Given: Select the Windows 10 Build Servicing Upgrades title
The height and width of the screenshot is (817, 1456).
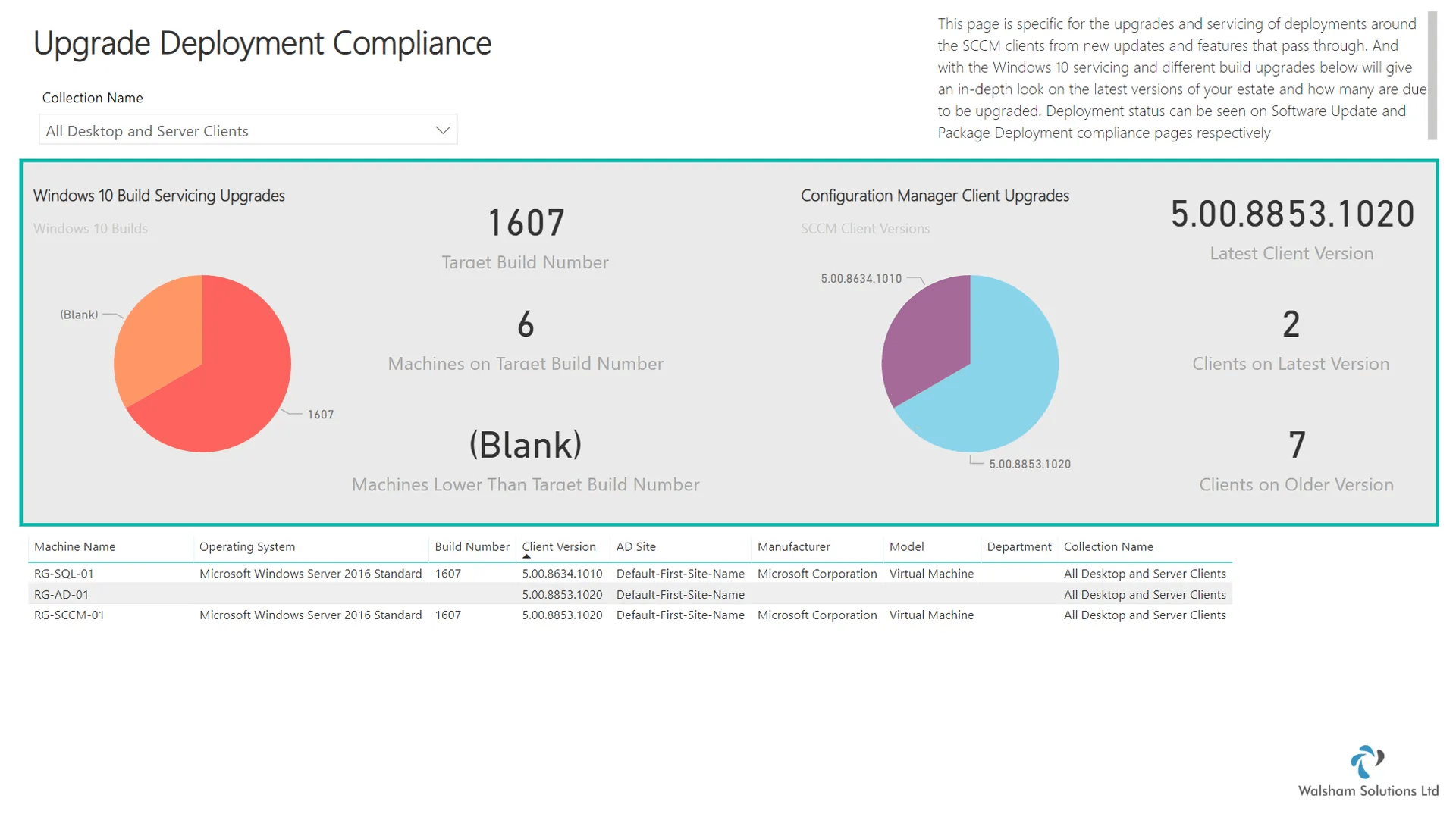Looking at the screenshot, I should click(158, 195).
